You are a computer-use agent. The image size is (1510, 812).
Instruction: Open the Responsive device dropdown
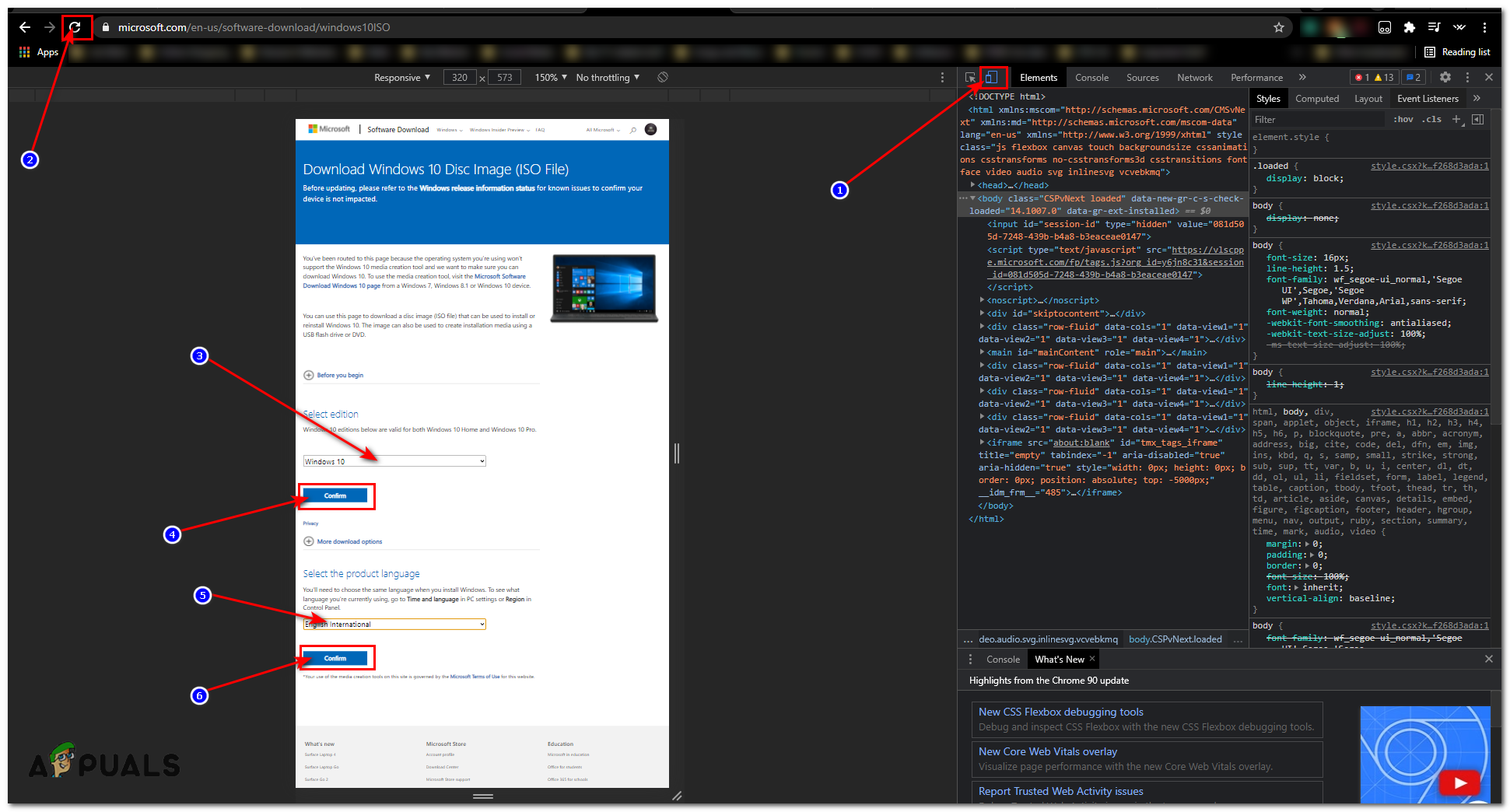coord(401,78)
